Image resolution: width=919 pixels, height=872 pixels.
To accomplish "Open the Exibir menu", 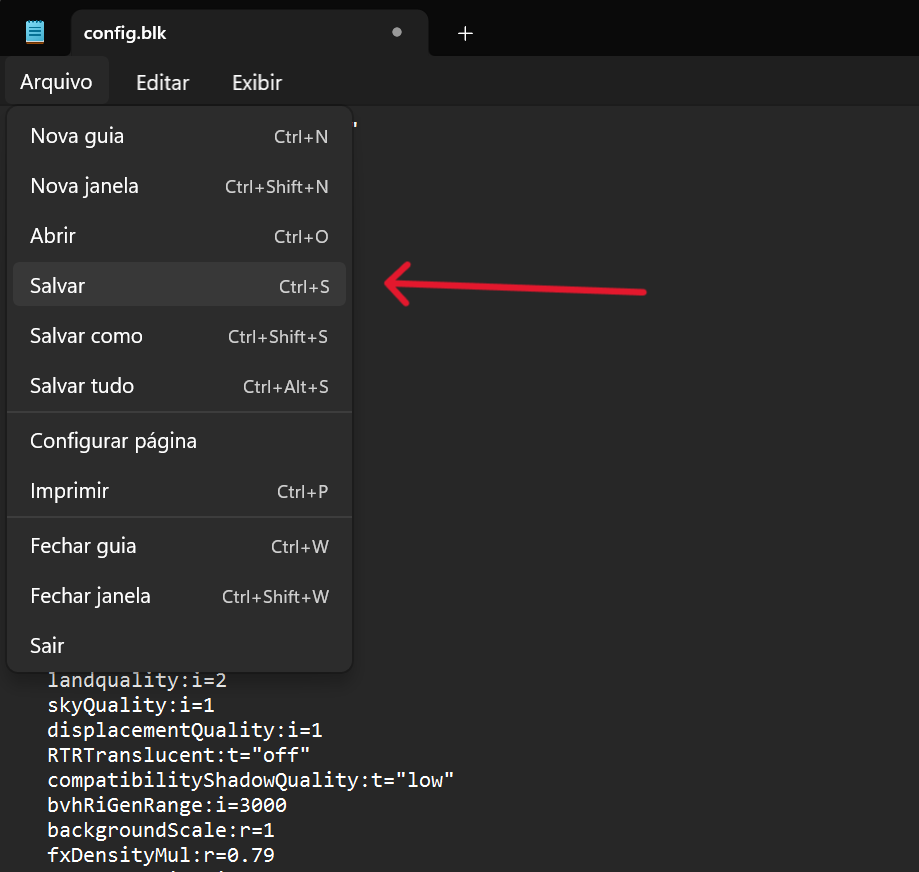I will tap(257, 83).
